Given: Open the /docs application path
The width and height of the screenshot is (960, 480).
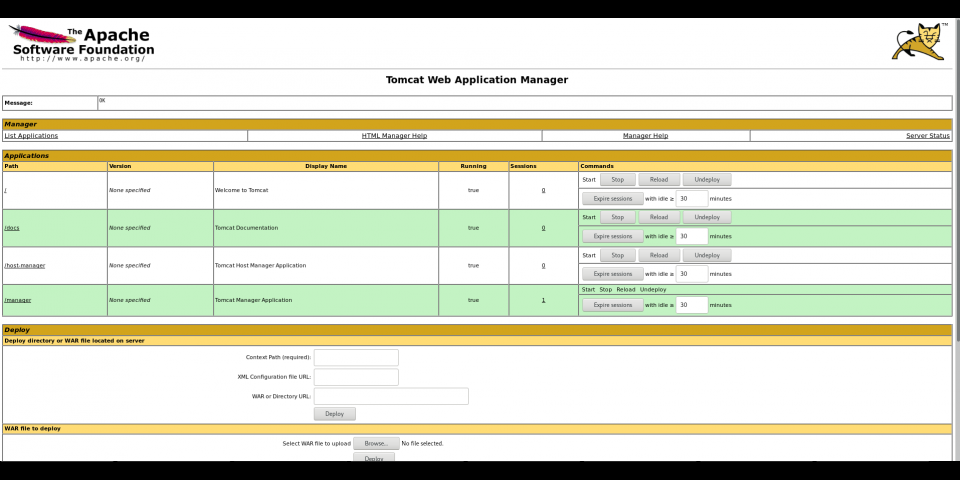Looking at the screenshot, I should [x=12, y=227].
